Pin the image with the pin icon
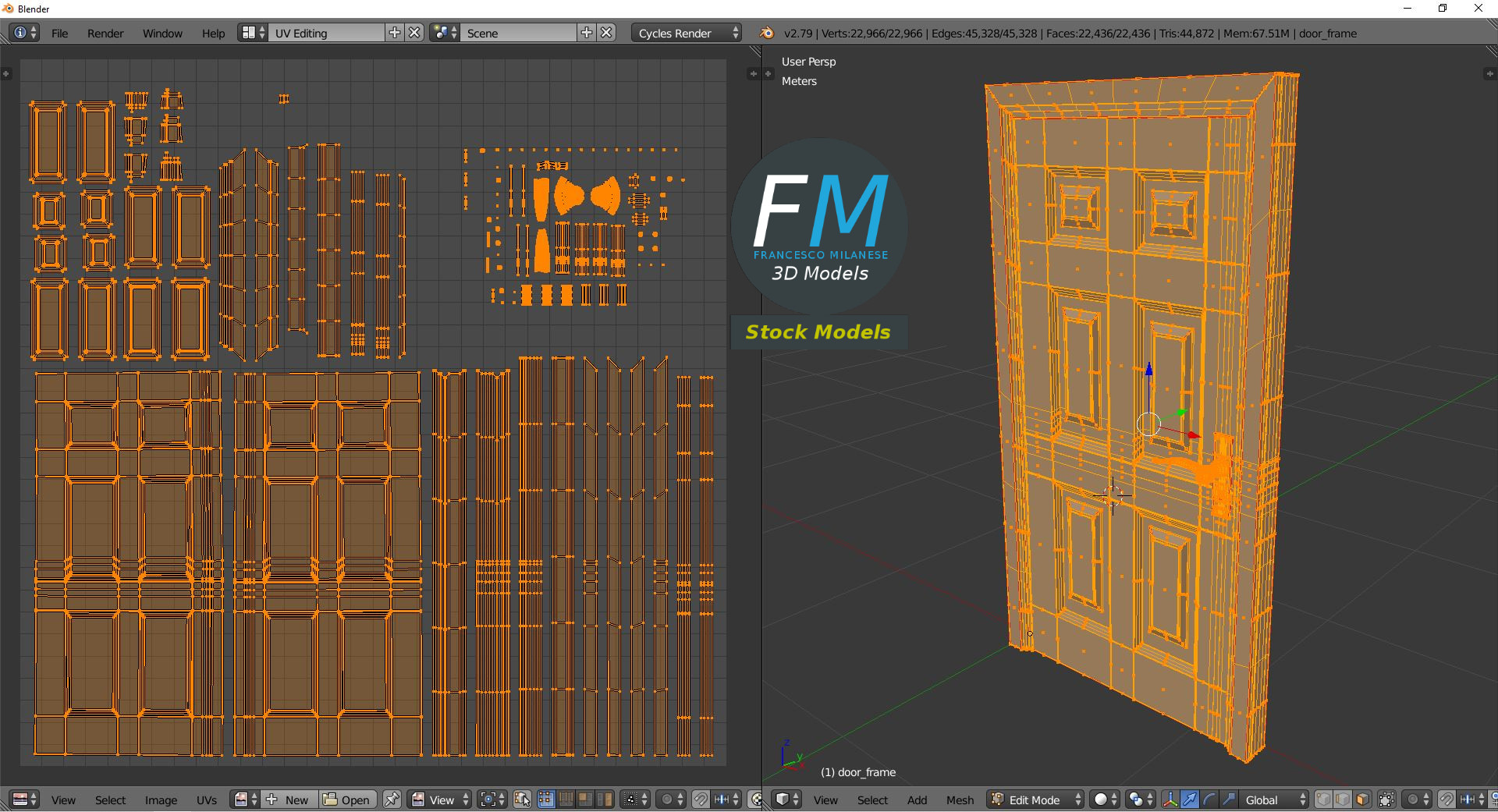The height and width of the screenshot is (812, 1498). click(392, 800)
